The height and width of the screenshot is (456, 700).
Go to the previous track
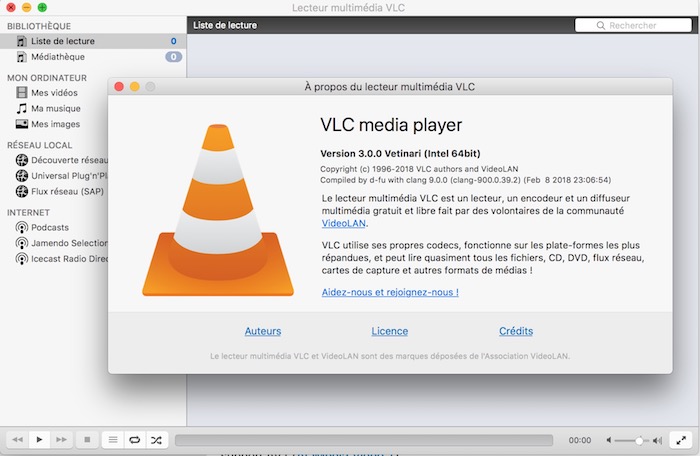[17, 440]
